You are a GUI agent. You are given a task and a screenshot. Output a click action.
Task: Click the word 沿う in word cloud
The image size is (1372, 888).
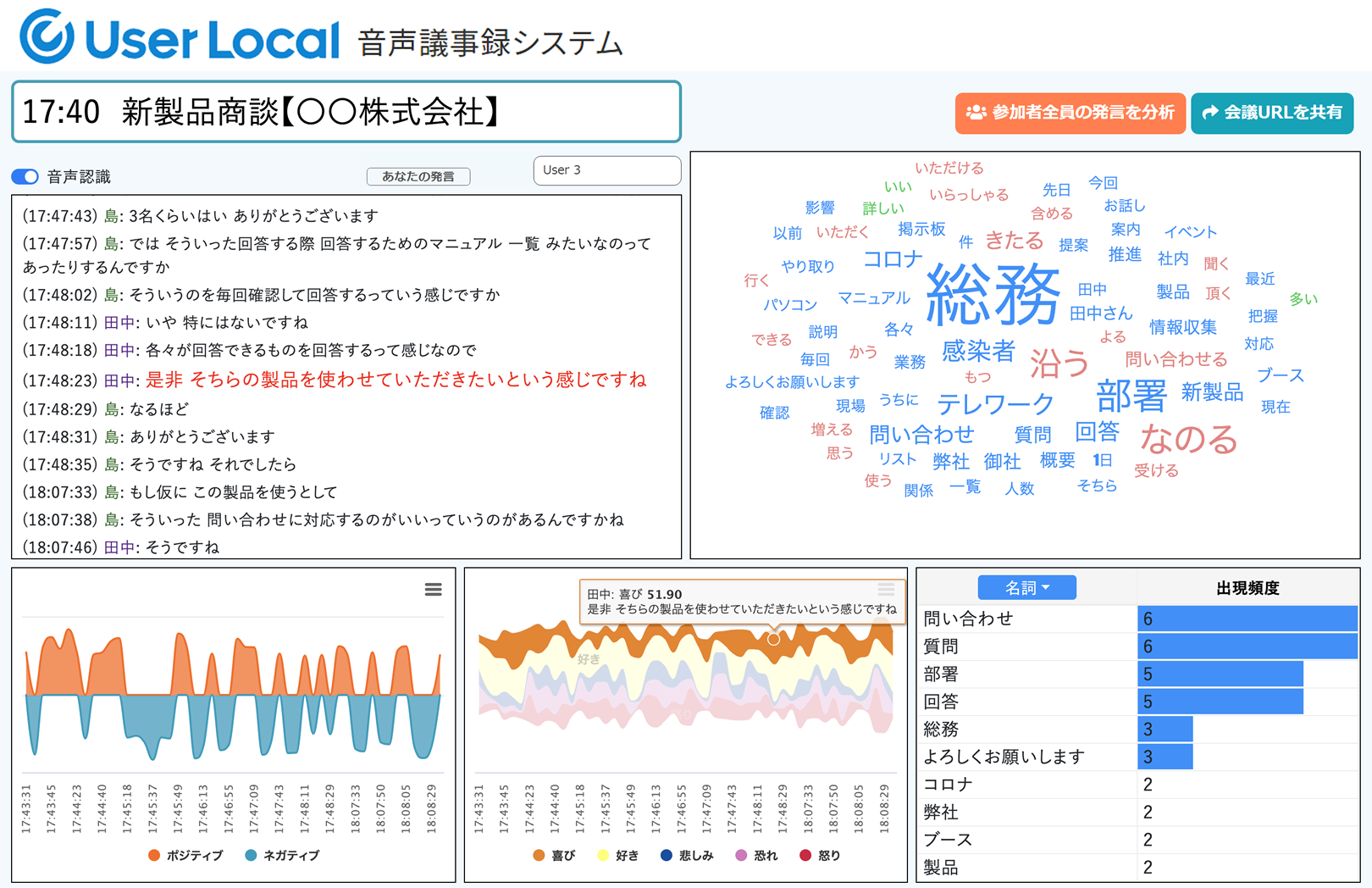click(x=1059, y=363)
